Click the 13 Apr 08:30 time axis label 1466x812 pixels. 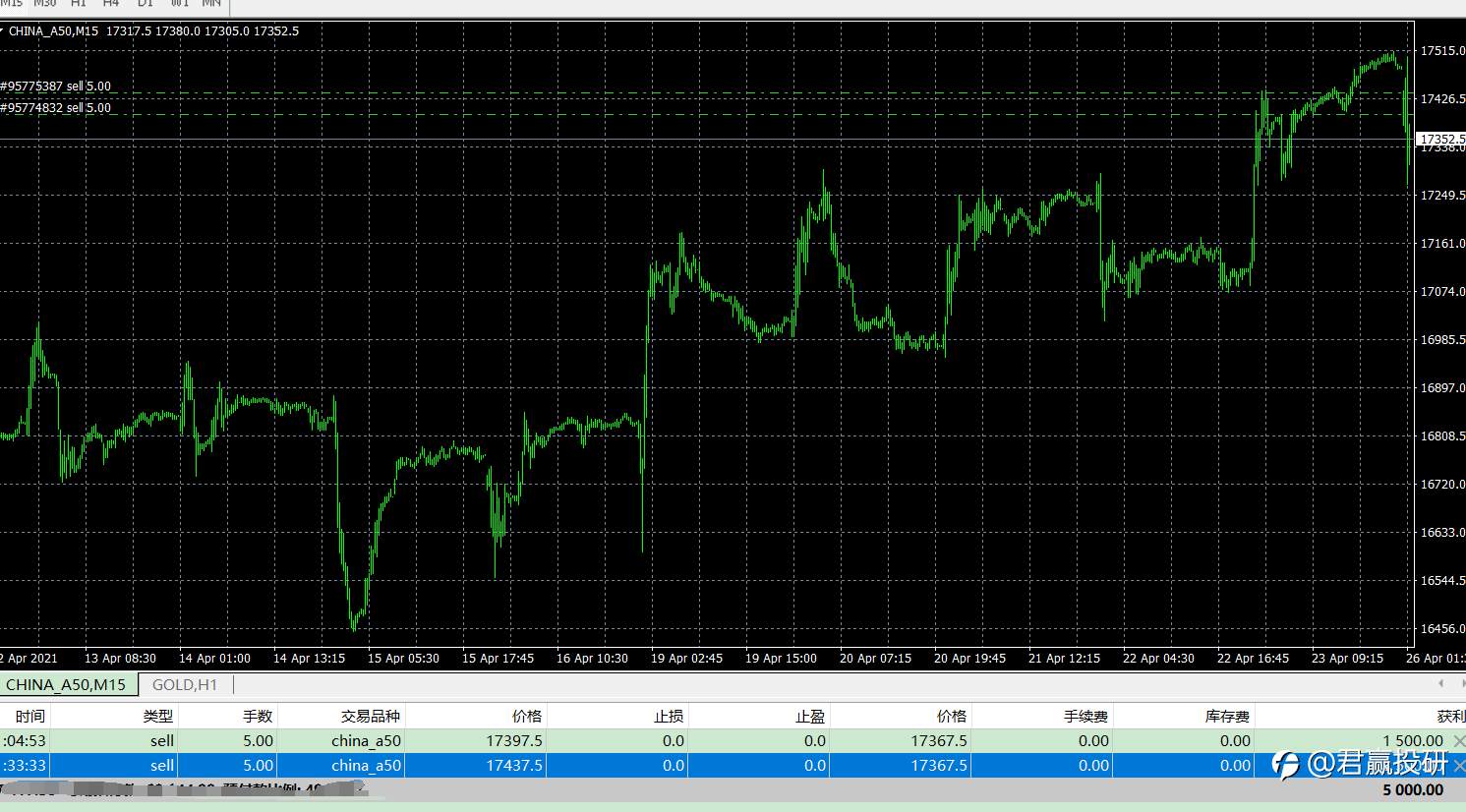pyautogui.click(x=120, y=659)
